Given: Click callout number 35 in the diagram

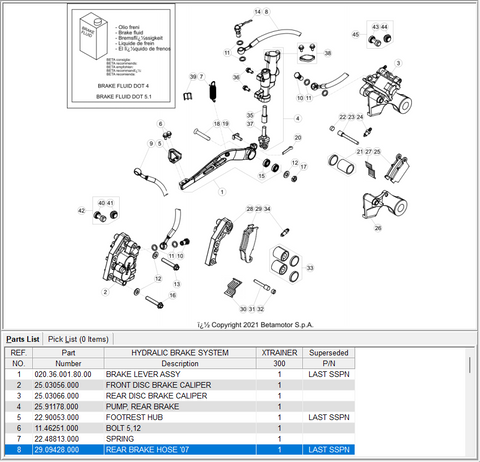Looking at the screenshot, I should [250, 115].
